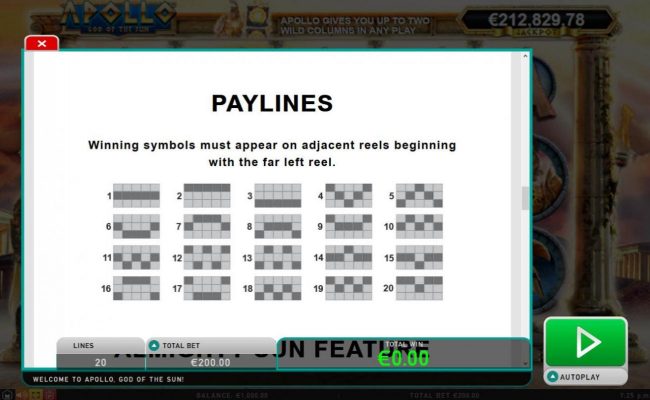Select payline 6 diagram
The height and width of the screenshot is (400, 650).
(x=136, y=226)
